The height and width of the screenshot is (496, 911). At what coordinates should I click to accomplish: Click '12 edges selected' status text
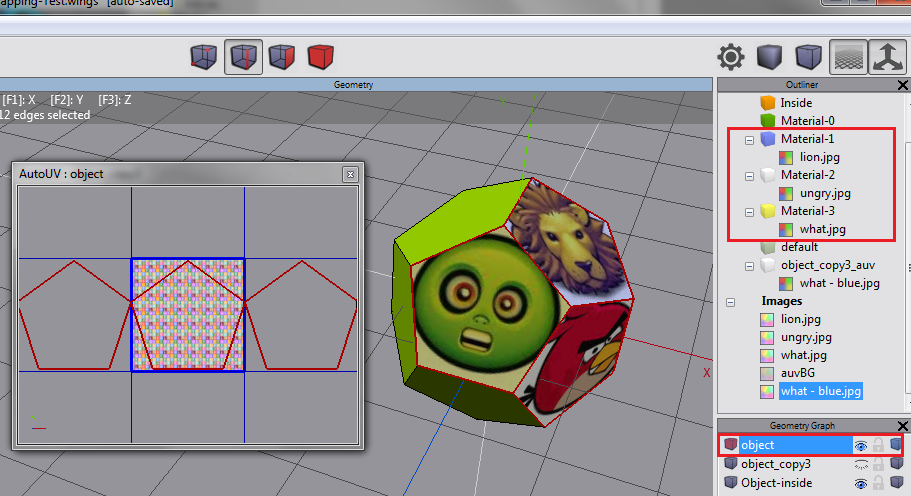pyautogui.click(x=45, y=115)
